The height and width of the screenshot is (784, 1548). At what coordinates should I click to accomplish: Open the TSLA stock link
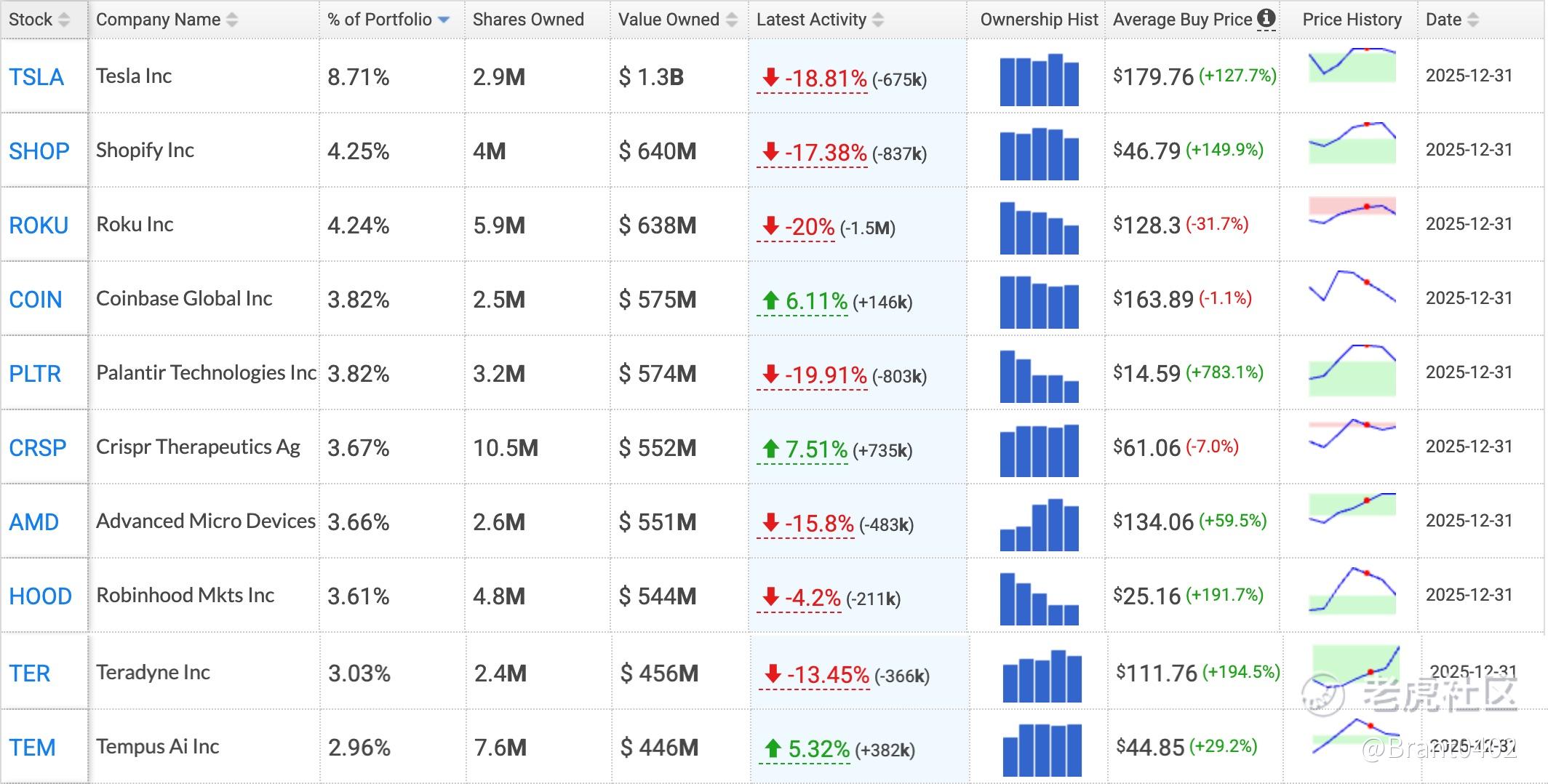36,77
